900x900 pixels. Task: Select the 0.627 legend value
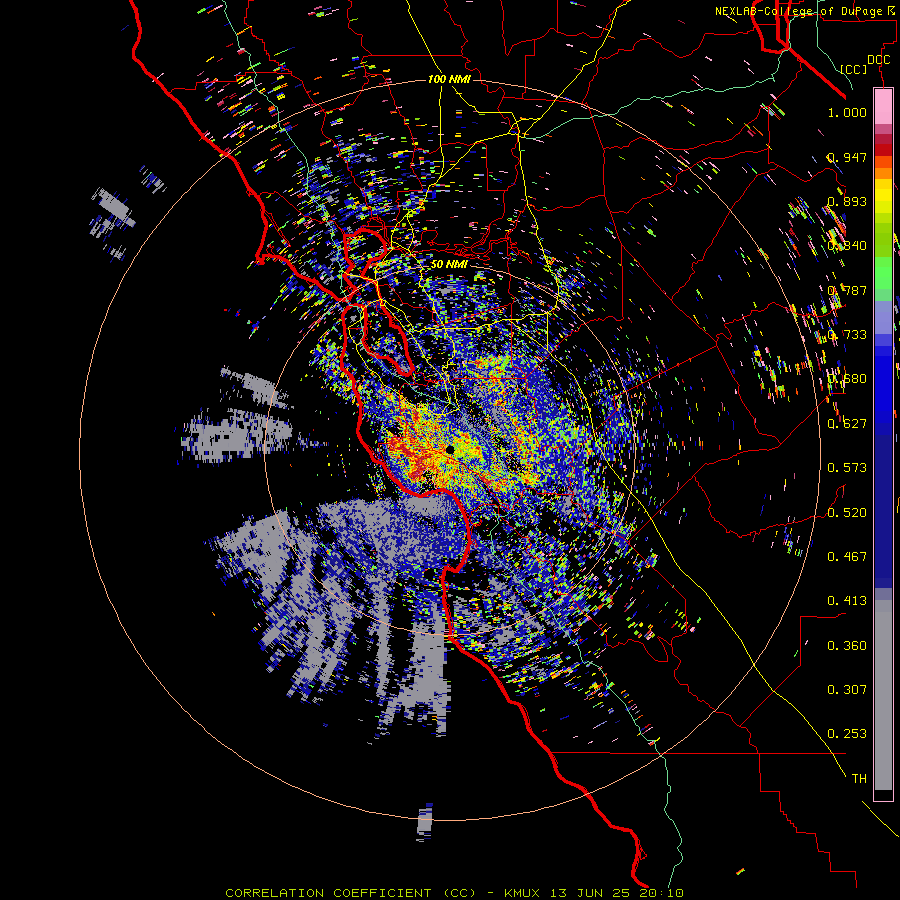(x=847, y=424)
